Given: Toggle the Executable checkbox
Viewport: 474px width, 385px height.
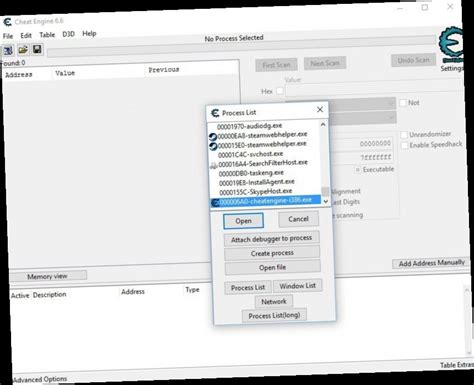Looking at the screenshot, I should [358, 170].
